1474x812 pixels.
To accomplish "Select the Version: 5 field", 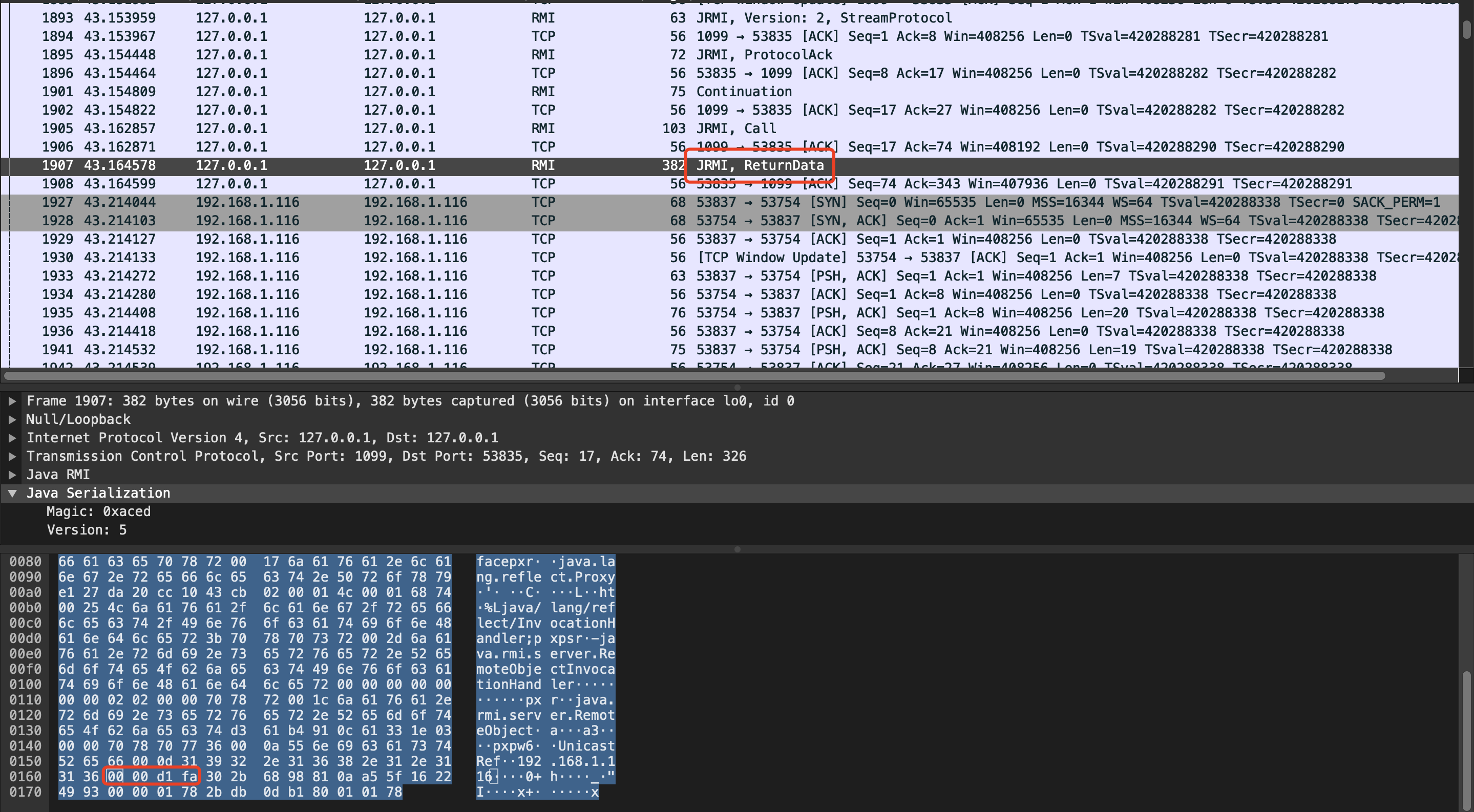I will tap(87, 530).
